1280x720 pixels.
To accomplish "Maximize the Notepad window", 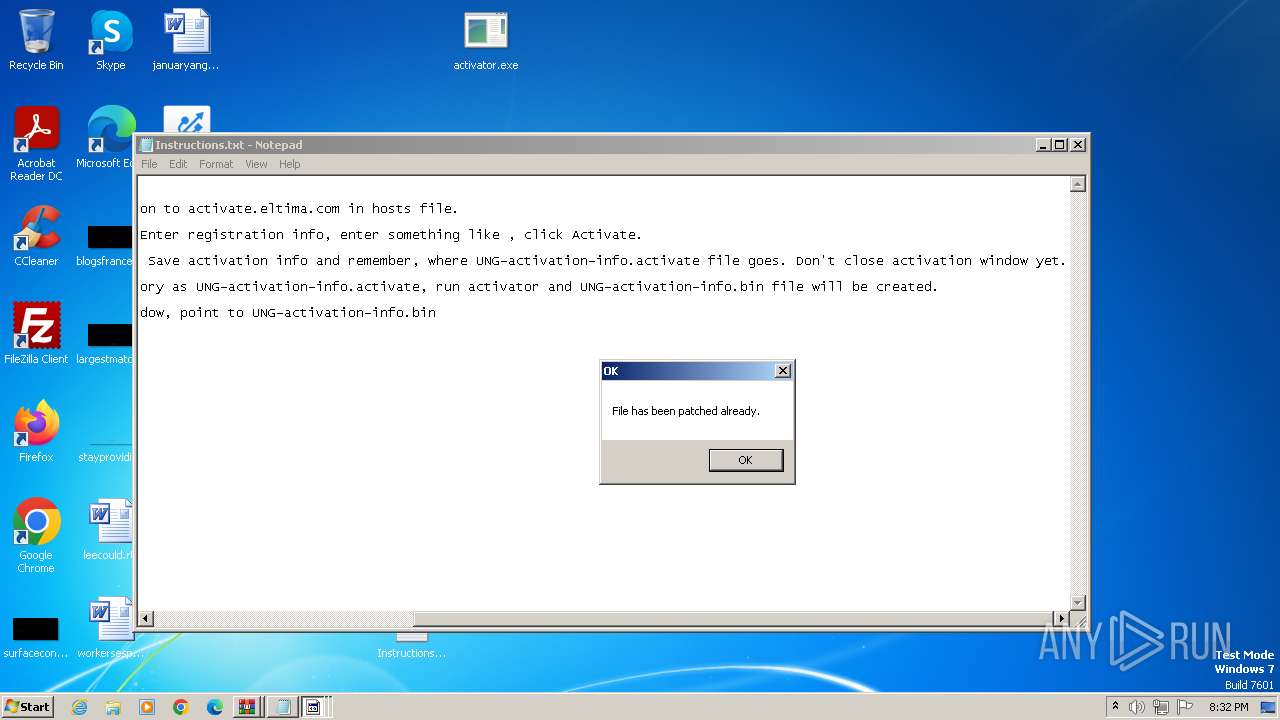I will pyautogui.click(x=1060, y=145).
